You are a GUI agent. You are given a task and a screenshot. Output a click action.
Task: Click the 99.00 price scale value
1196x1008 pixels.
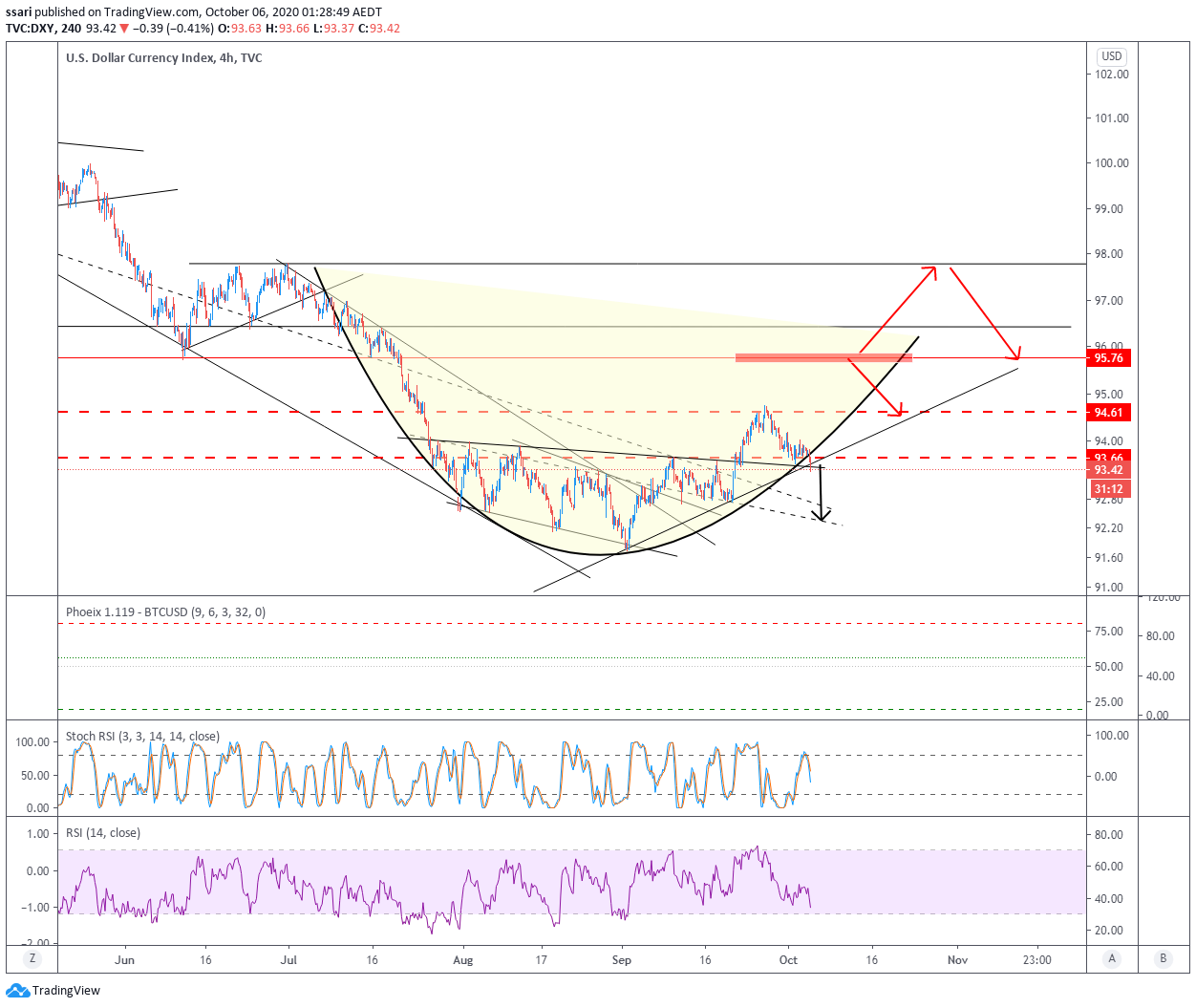coord(1109,209)
